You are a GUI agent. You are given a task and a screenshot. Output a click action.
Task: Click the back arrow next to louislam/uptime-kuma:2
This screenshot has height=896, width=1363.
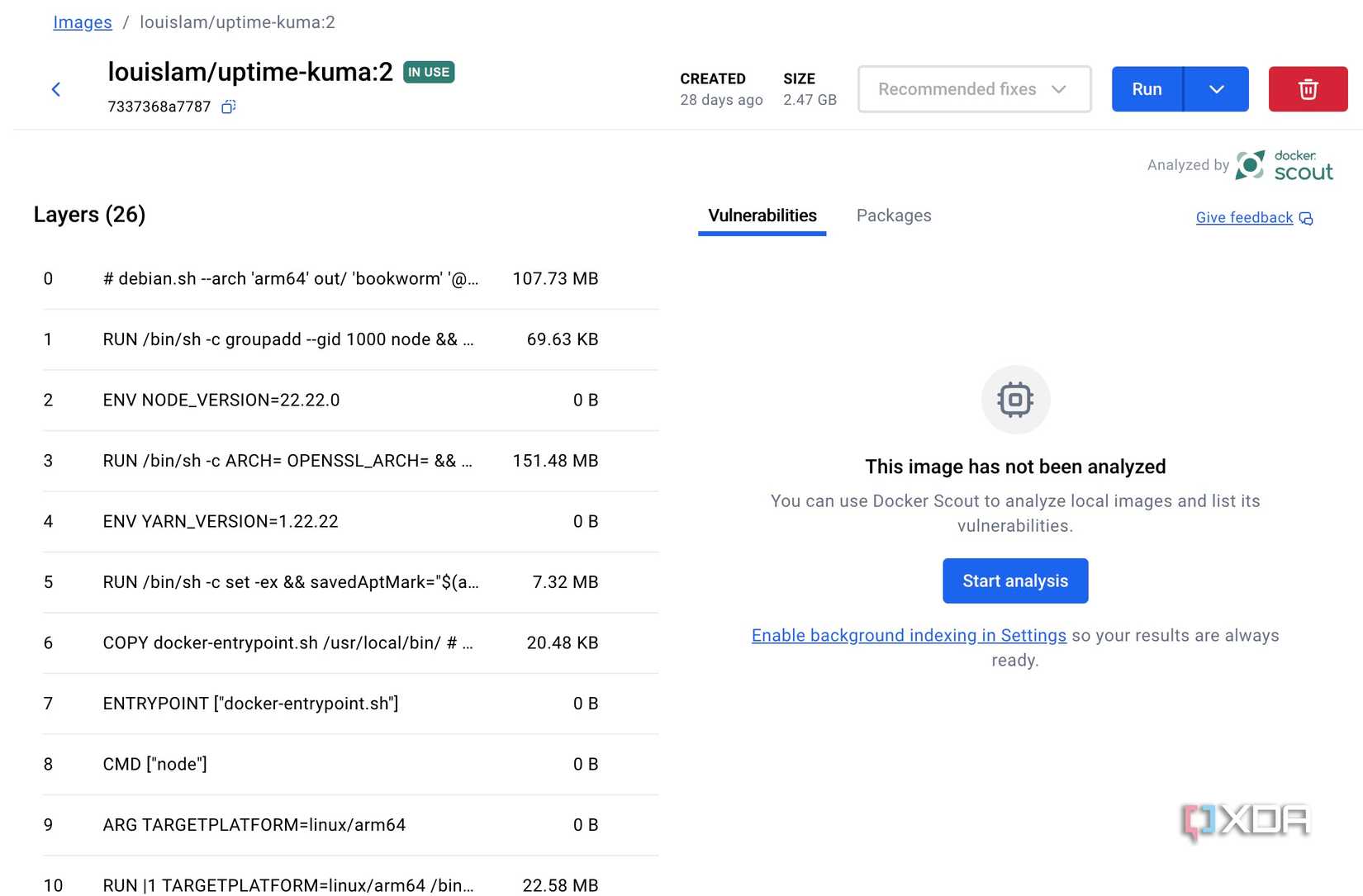(55, 88)
